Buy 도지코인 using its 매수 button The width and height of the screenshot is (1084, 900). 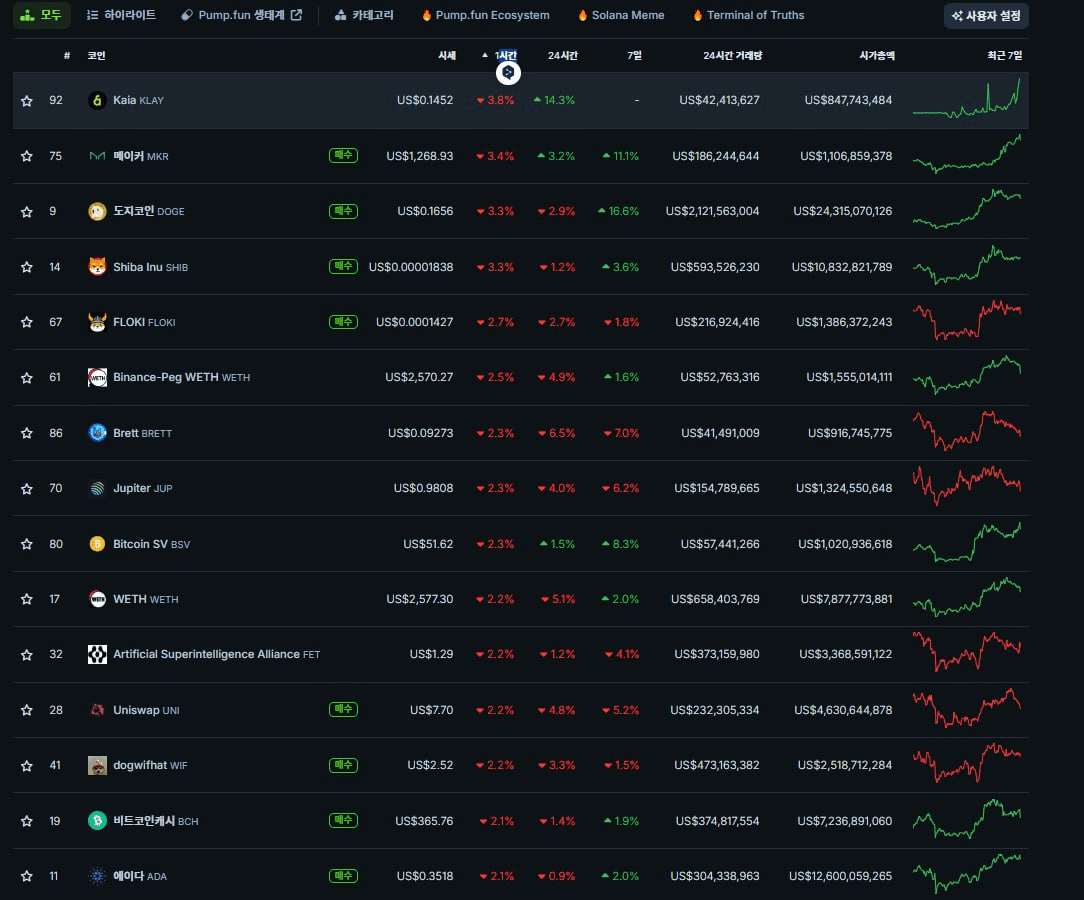pos(344,211)
